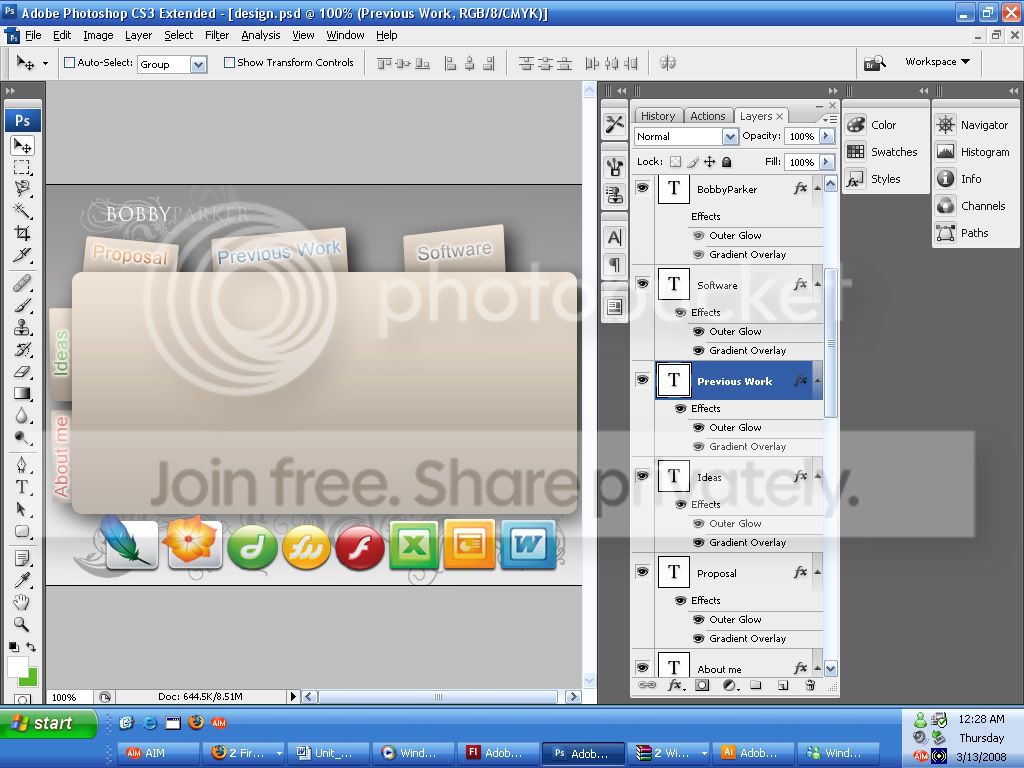This screenshot has width=1024, height=768.
Task: Select the Eraser tool
Action: [x=22, y=371]
